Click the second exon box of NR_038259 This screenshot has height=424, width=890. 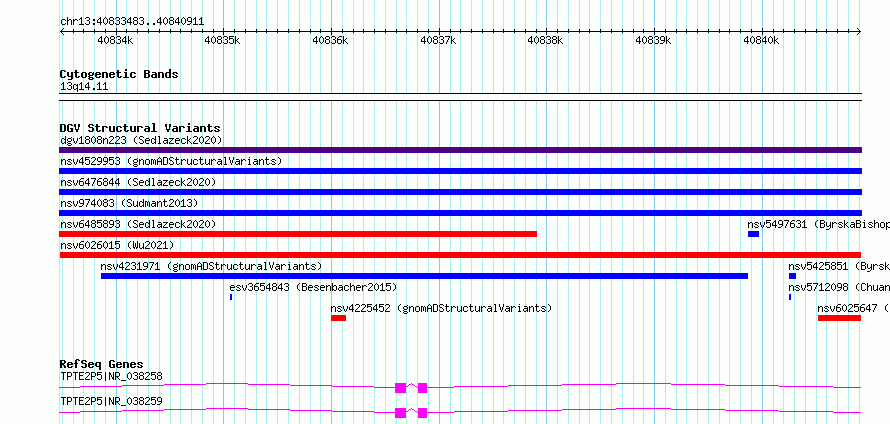(x=422, y=413)
